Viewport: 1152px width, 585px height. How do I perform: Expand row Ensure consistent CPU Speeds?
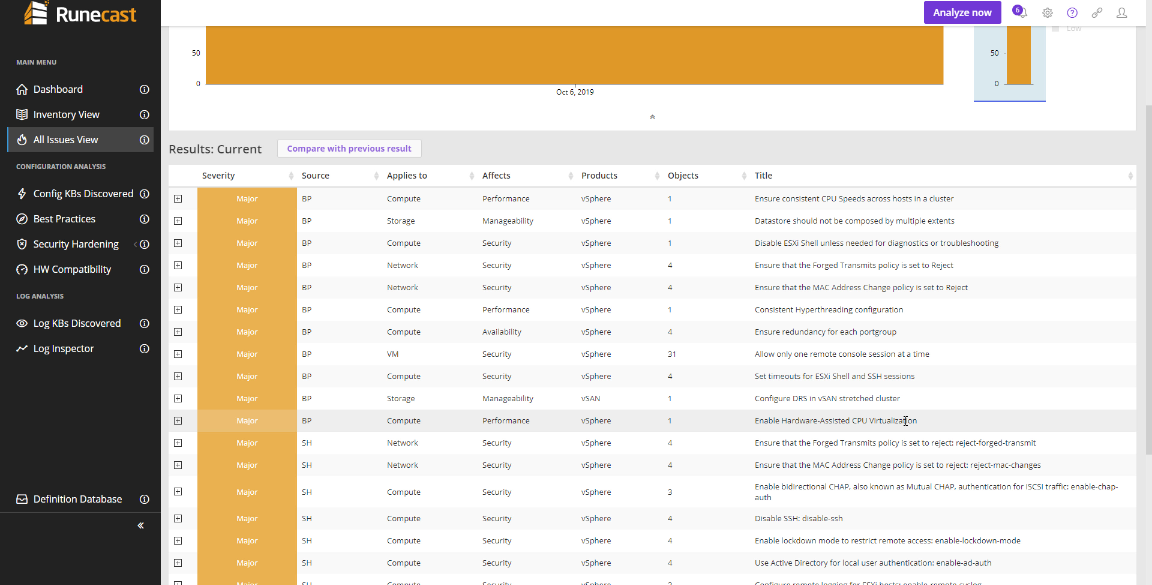tap(178, 199)
